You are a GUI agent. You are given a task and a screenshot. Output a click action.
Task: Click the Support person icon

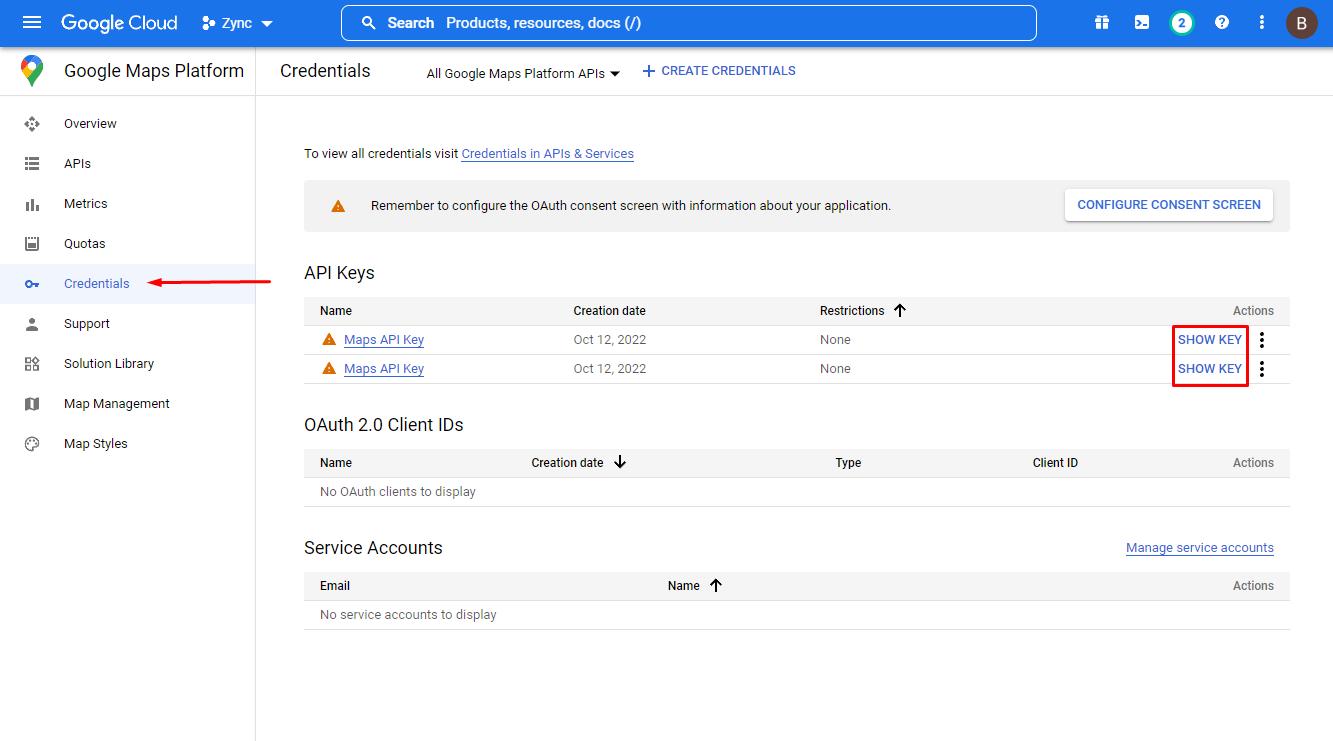tap(32, 324)
